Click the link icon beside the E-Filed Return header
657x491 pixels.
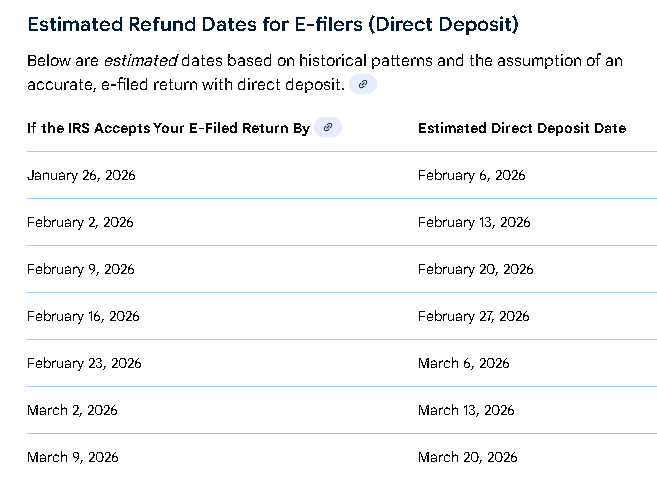click(328, 128)
